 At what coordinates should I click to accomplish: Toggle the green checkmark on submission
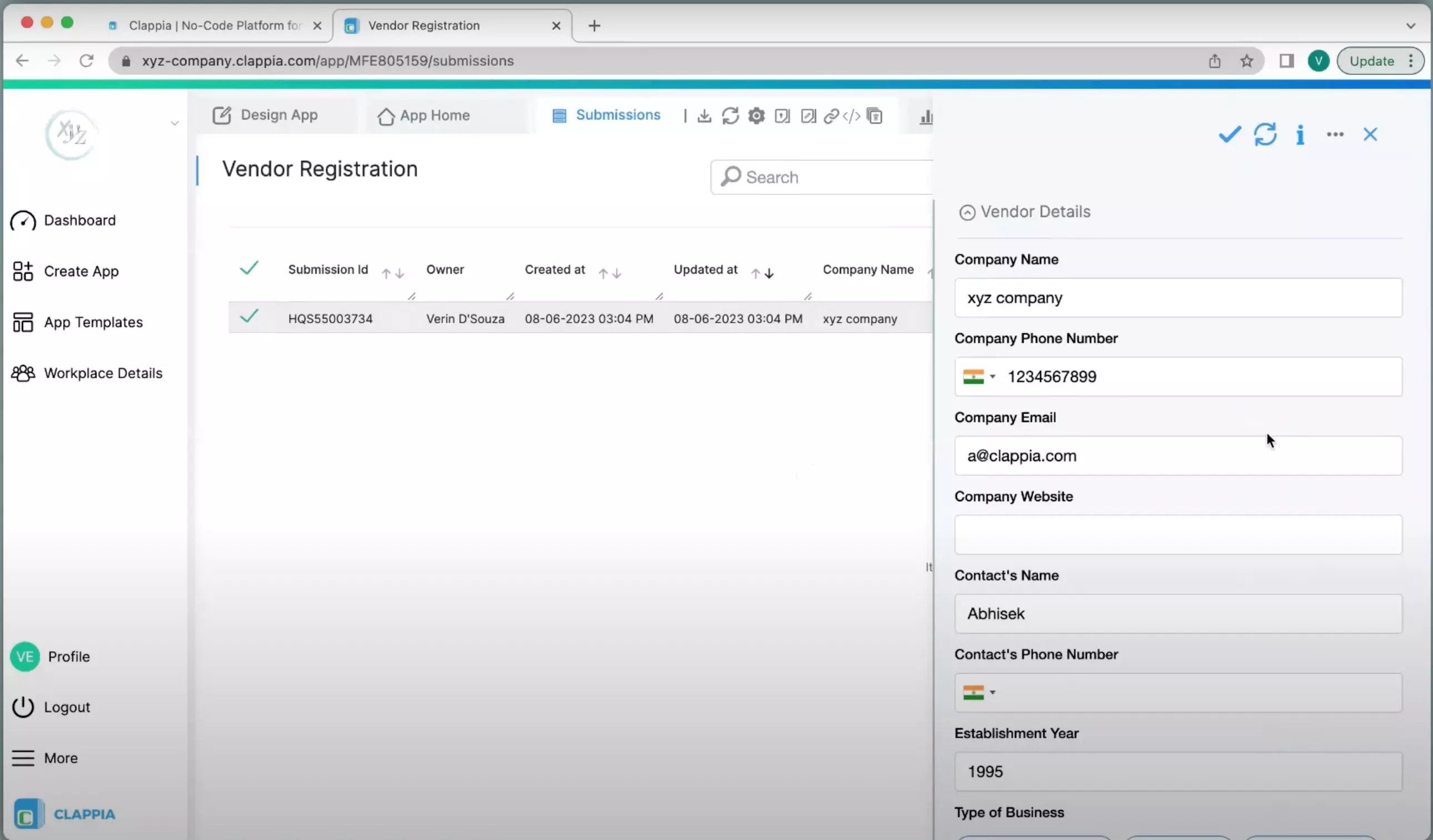(249, 317)
